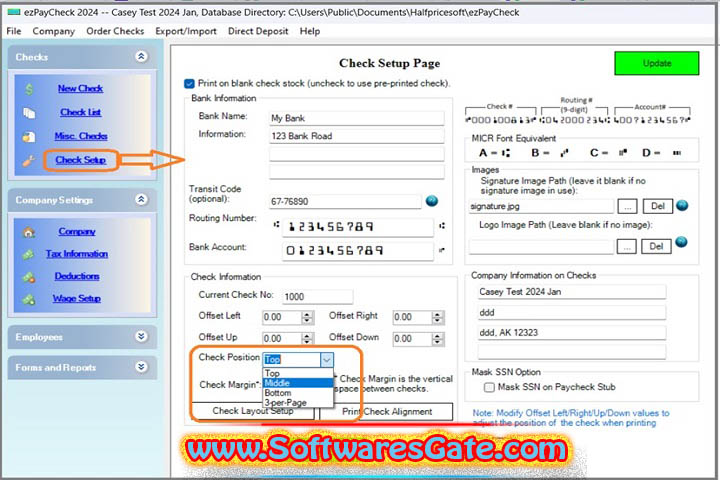Image resolution: width=720 pixels, height=480 pixels.
Task: Click help globe next to signature image path
Action: click(x=682, y=205)
